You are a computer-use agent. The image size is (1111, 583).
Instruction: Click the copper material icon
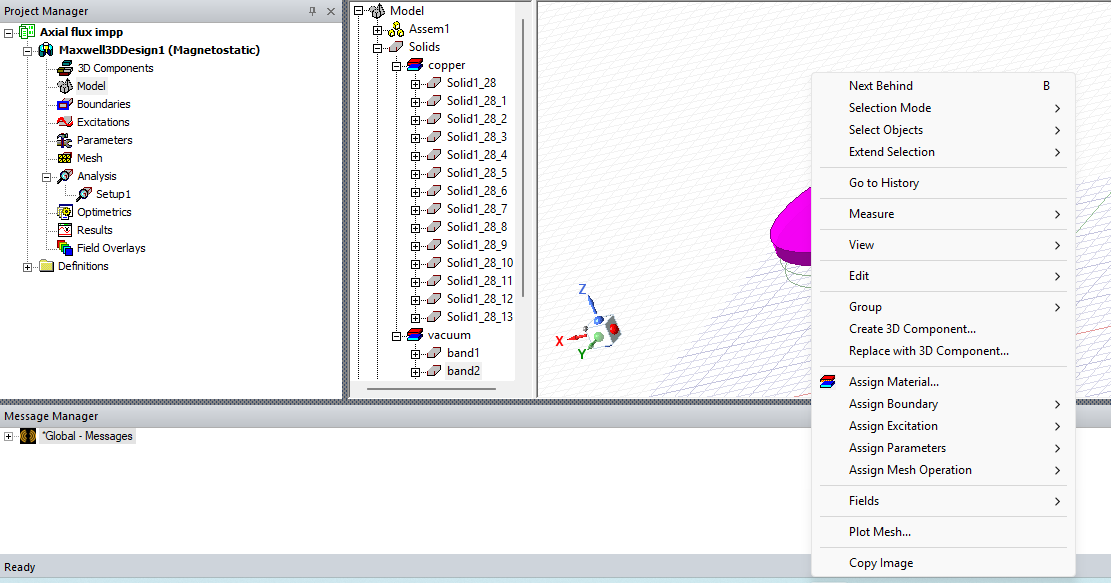click(x=415, y=65)
